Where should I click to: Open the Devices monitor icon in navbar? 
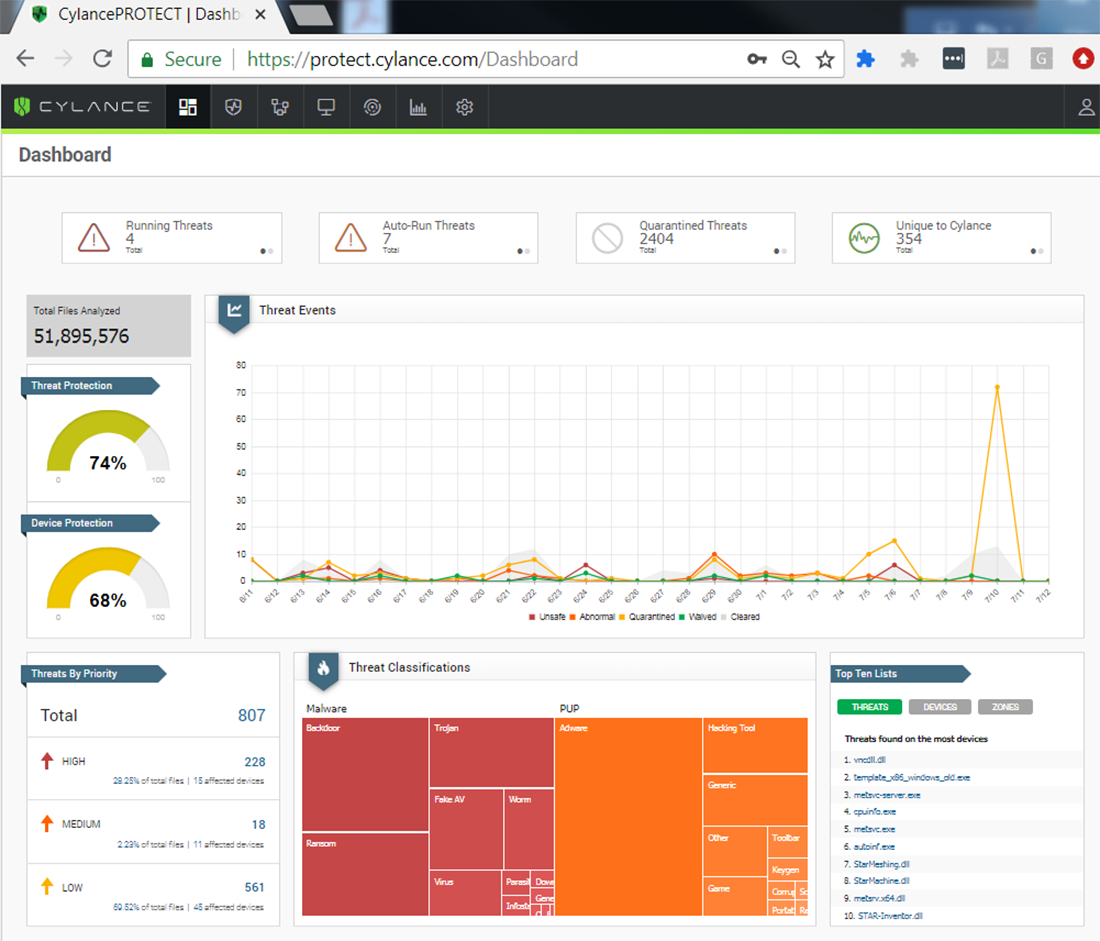tap(326, 107)
